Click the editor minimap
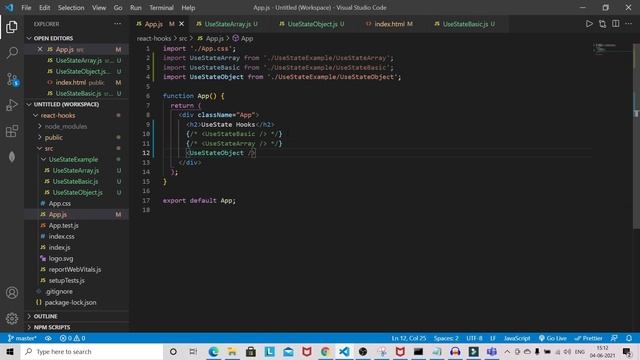 [611, 48]
